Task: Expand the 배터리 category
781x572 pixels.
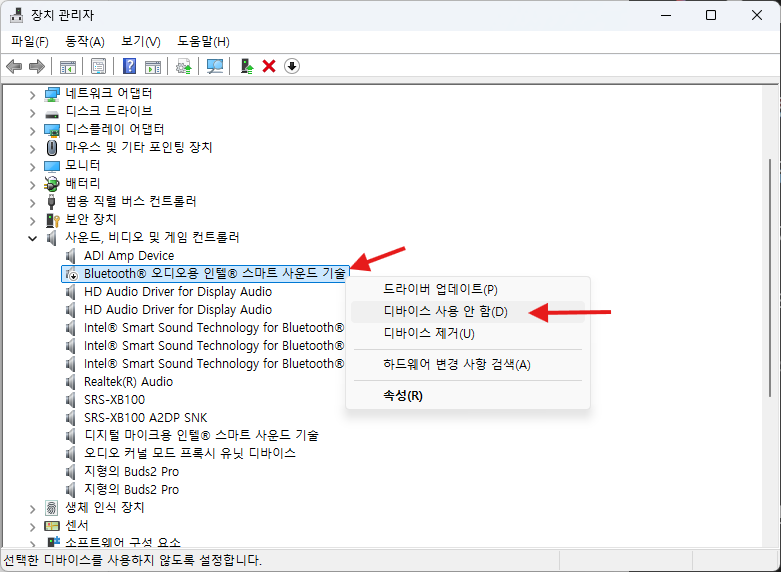Action: (x=32, y=184)
